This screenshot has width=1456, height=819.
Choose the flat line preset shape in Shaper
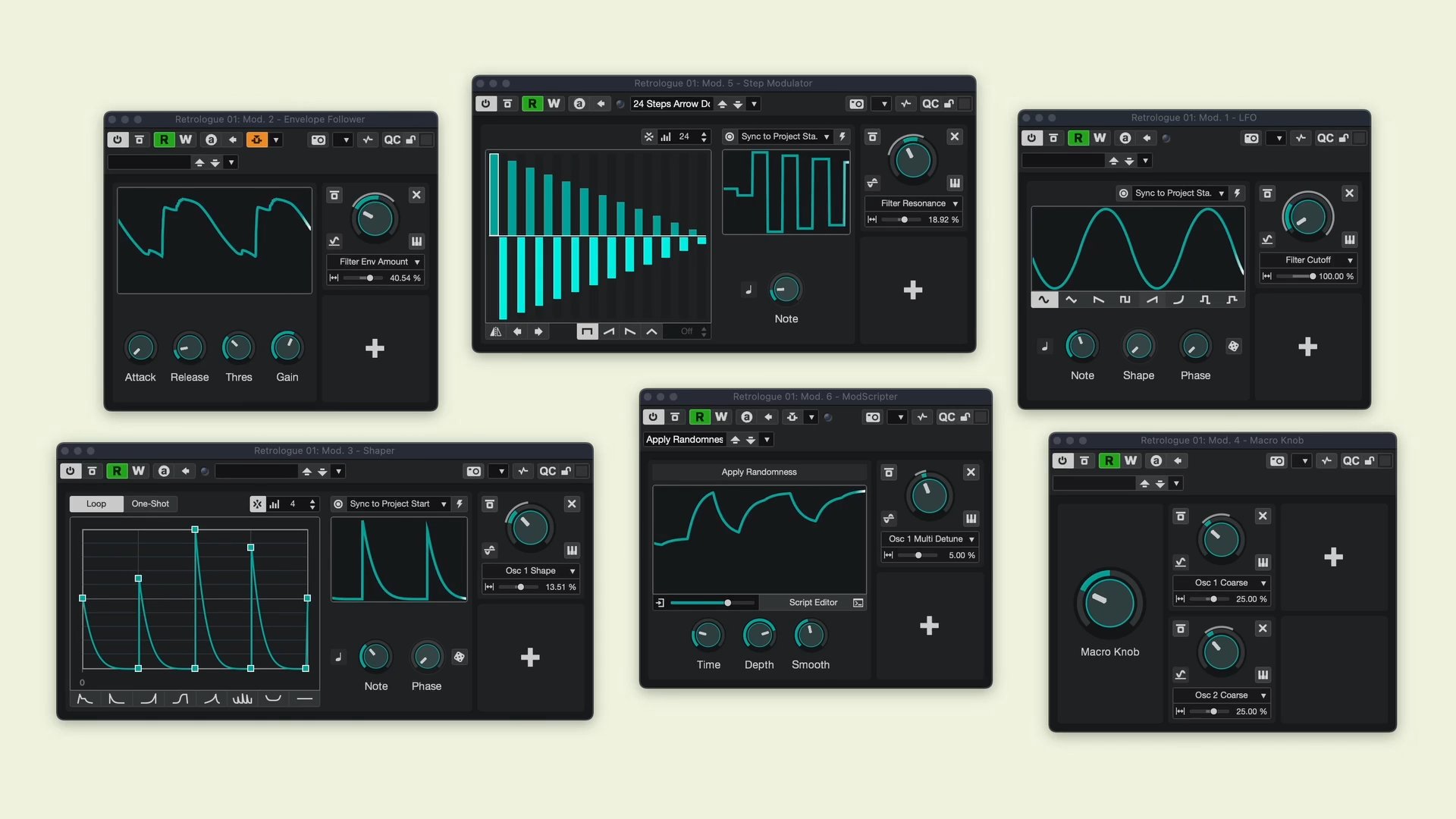pos(305,698)
